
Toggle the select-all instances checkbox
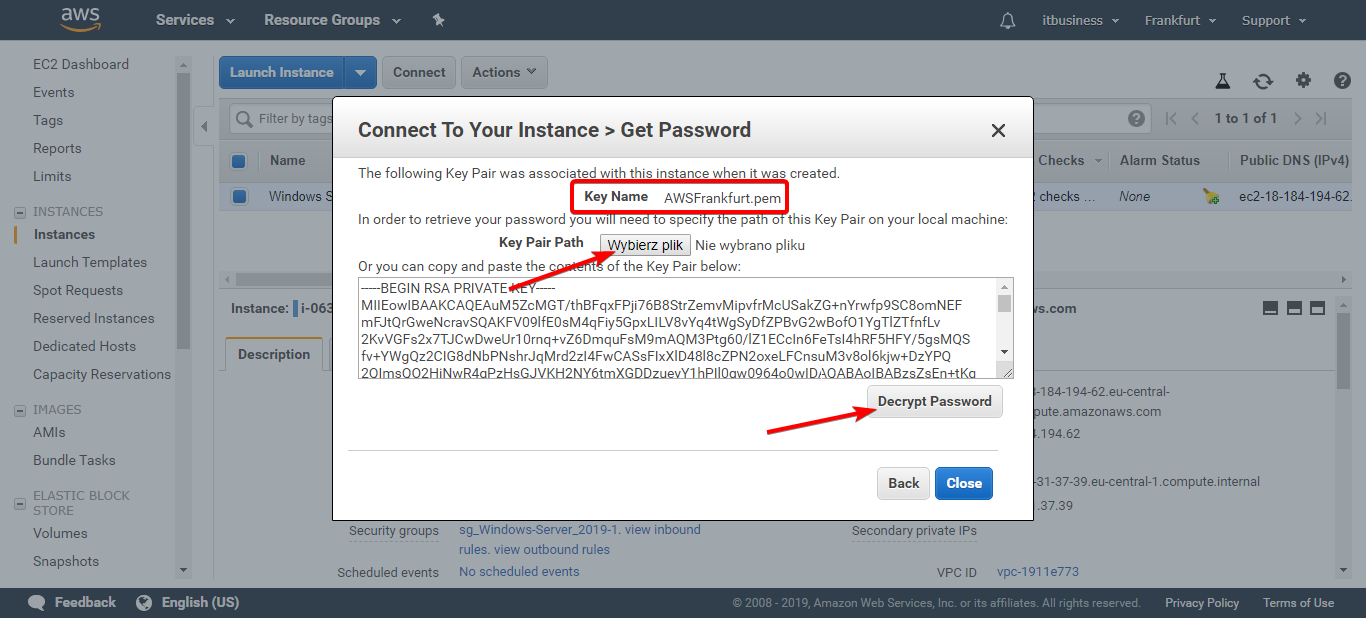[239, 161]
